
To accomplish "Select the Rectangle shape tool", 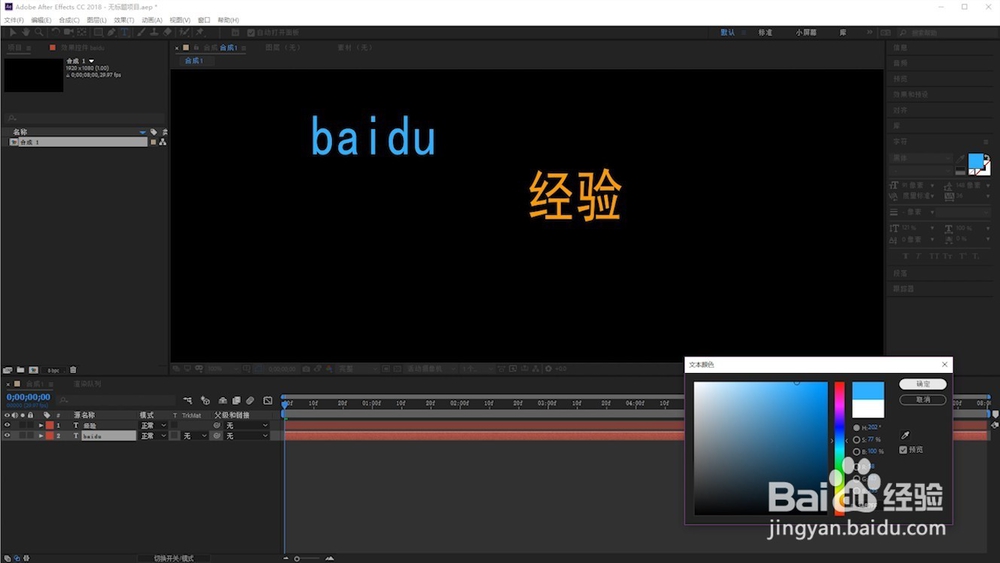I will click(99, 32).
